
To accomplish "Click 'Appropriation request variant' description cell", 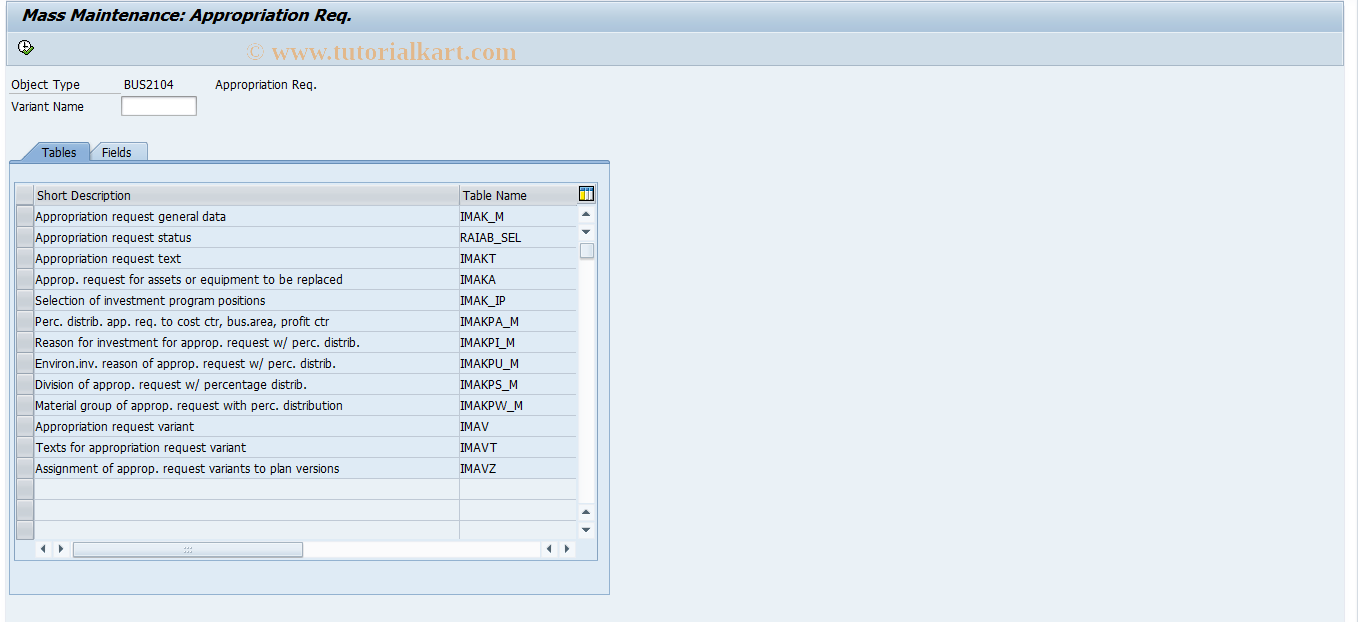I will (247, 426).
